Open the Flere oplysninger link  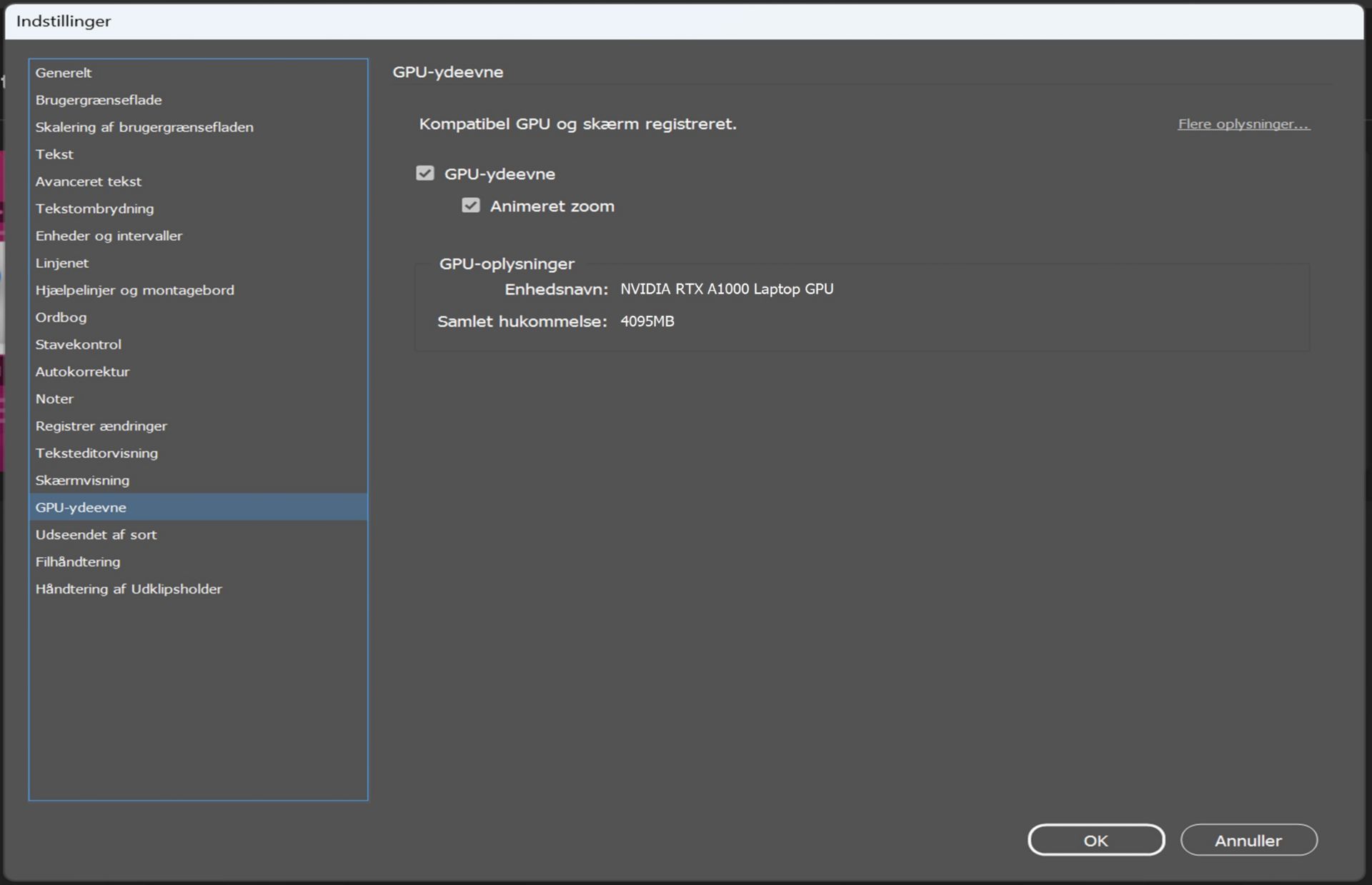(1243, 124)
